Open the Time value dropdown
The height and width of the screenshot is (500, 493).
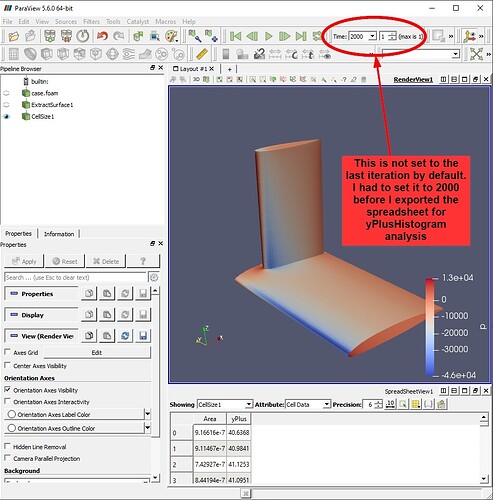pyautogui.click(x=373, y=36)
